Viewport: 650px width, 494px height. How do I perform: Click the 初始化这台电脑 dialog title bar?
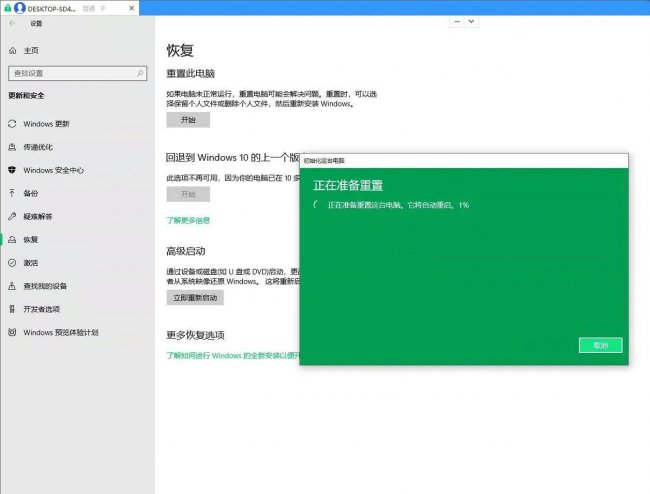pyautogui.click(x=464, y=161)
